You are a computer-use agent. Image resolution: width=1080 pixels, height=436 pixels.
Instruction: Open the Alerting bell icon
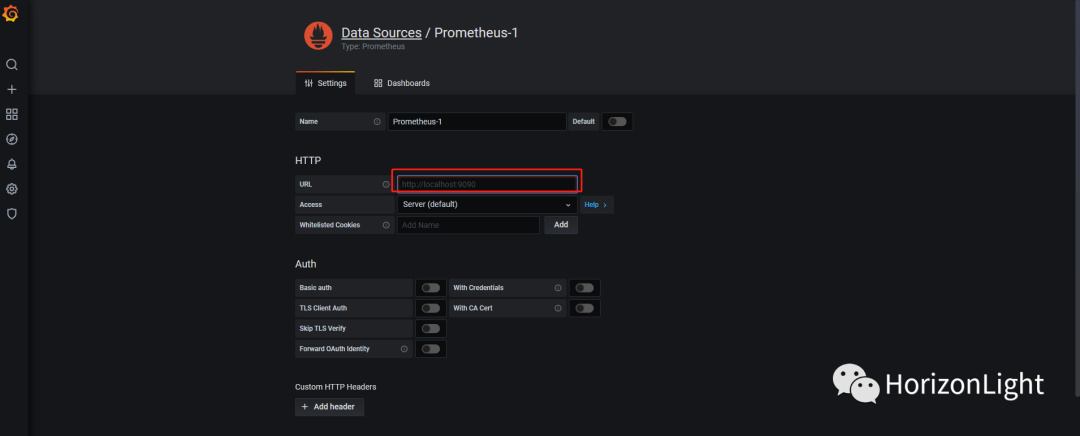[x=12, y=164]
